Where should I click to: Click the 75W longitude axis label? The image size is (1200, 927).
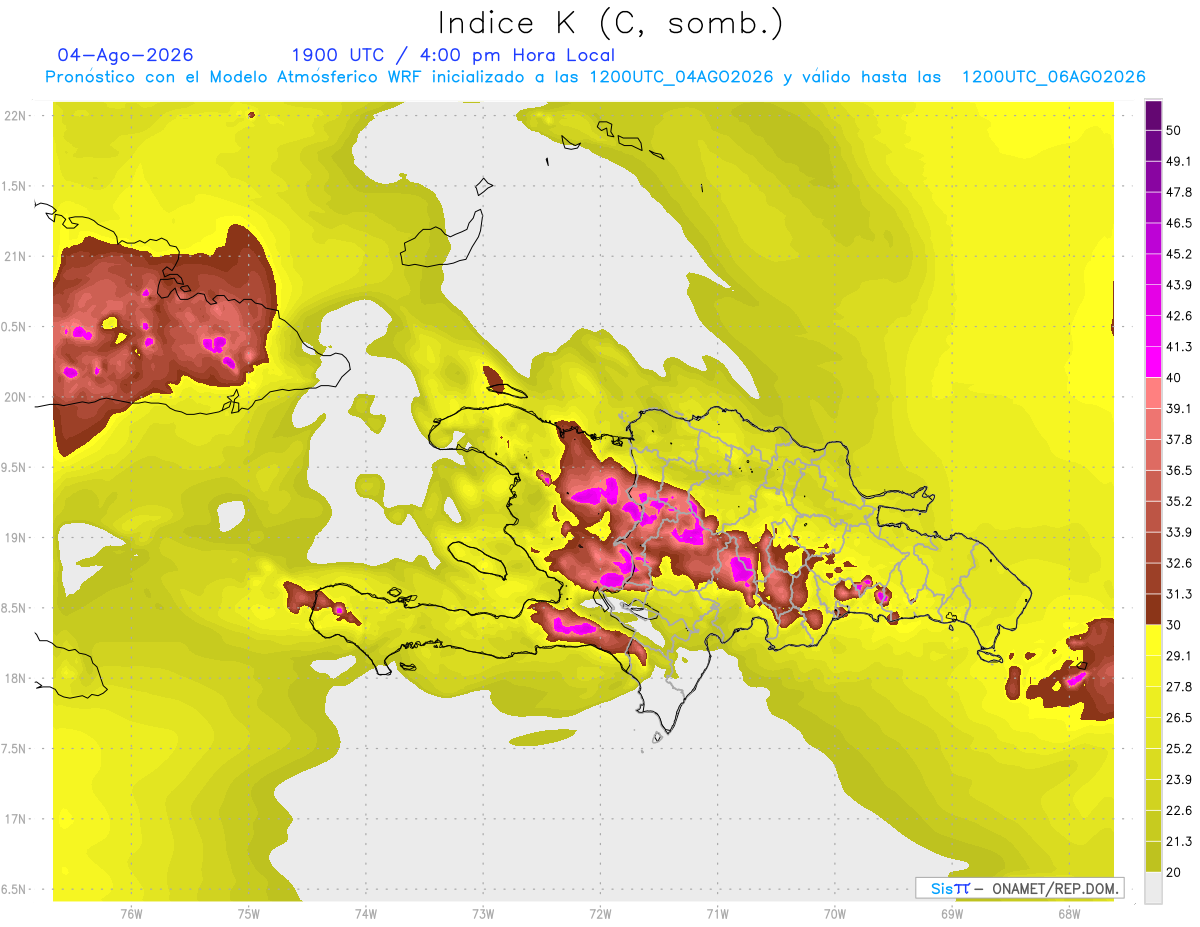(249, 914)
